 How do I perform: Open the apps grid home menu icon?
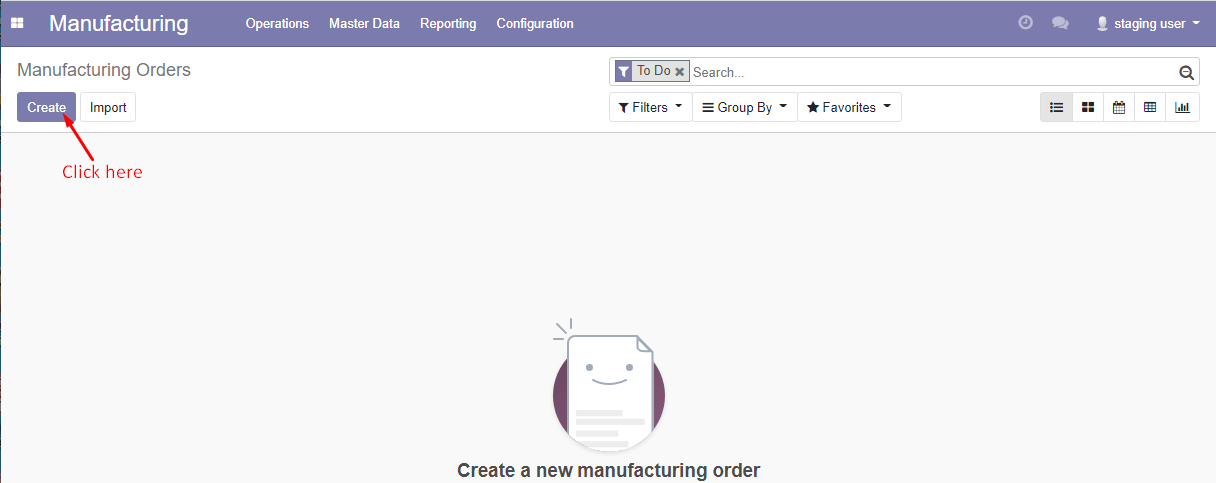coord(17,23)
